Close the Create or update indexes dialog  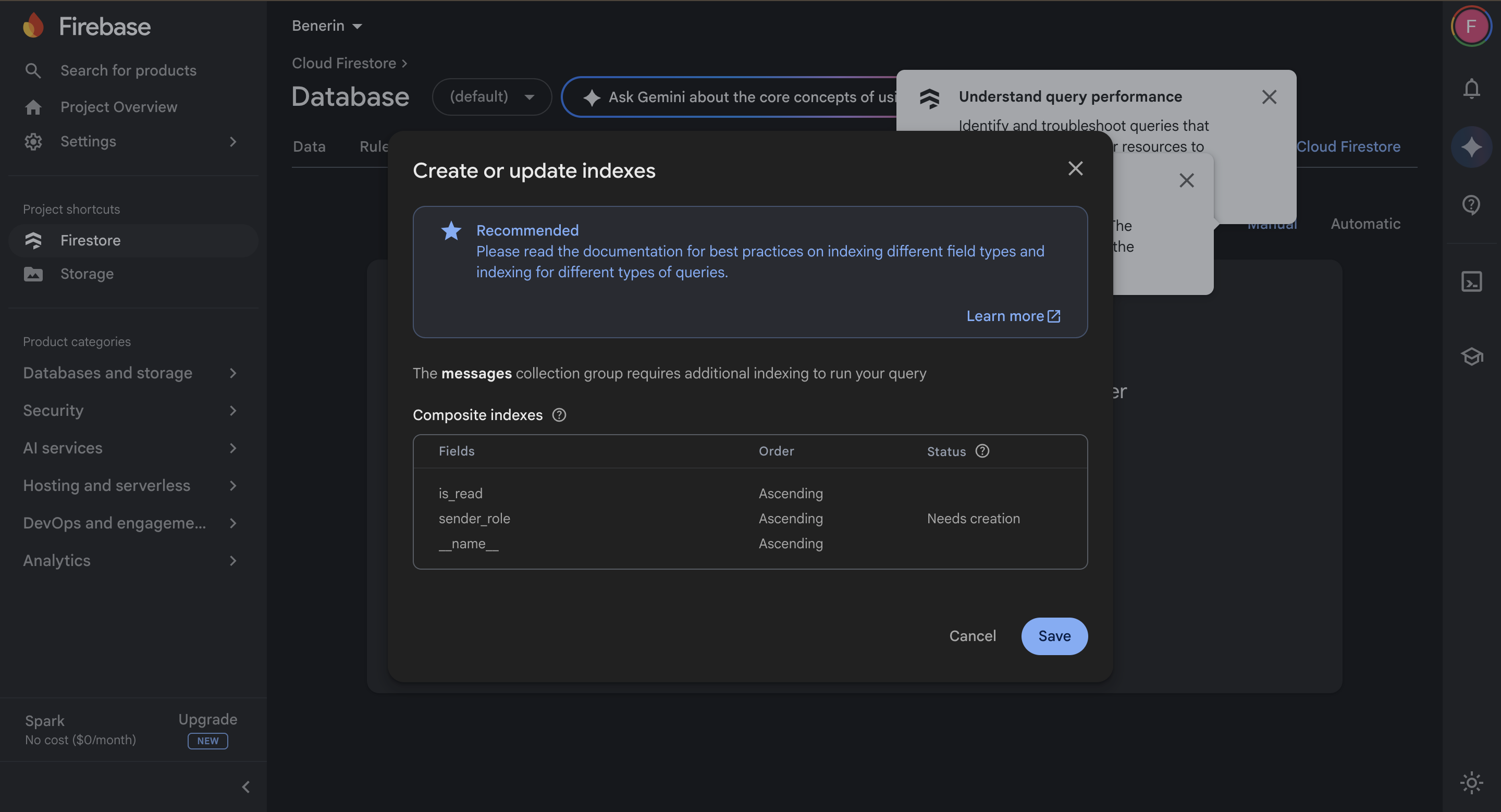click(1075, 168)
